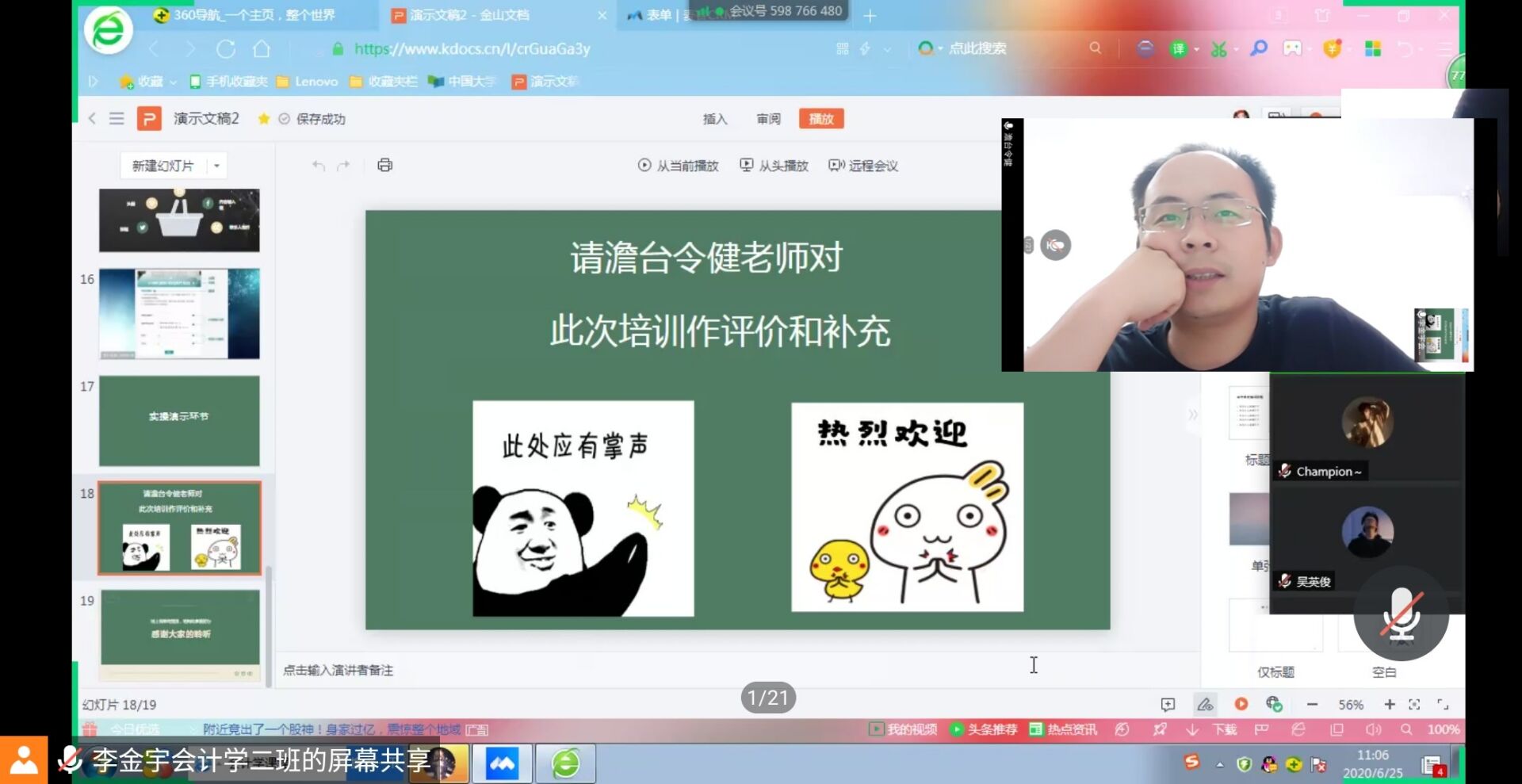Click the search magnifier icon in browser
This screenshot has height=784, width=1522.
(1096, 48)
